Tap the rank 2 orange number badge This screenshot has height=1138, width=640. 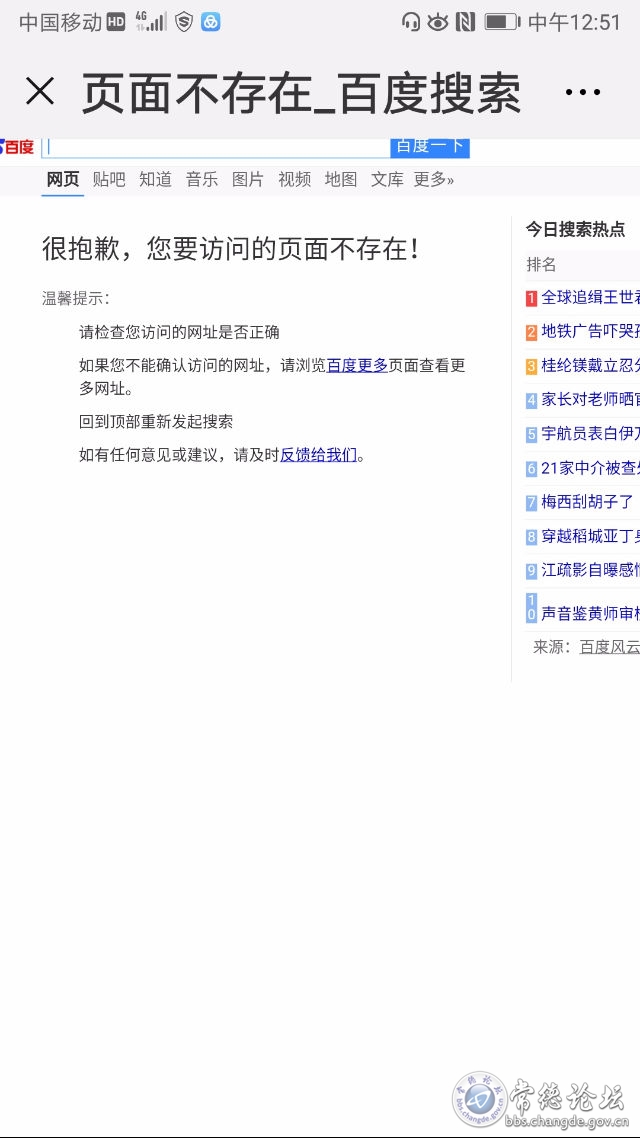[x=532, y=332]
